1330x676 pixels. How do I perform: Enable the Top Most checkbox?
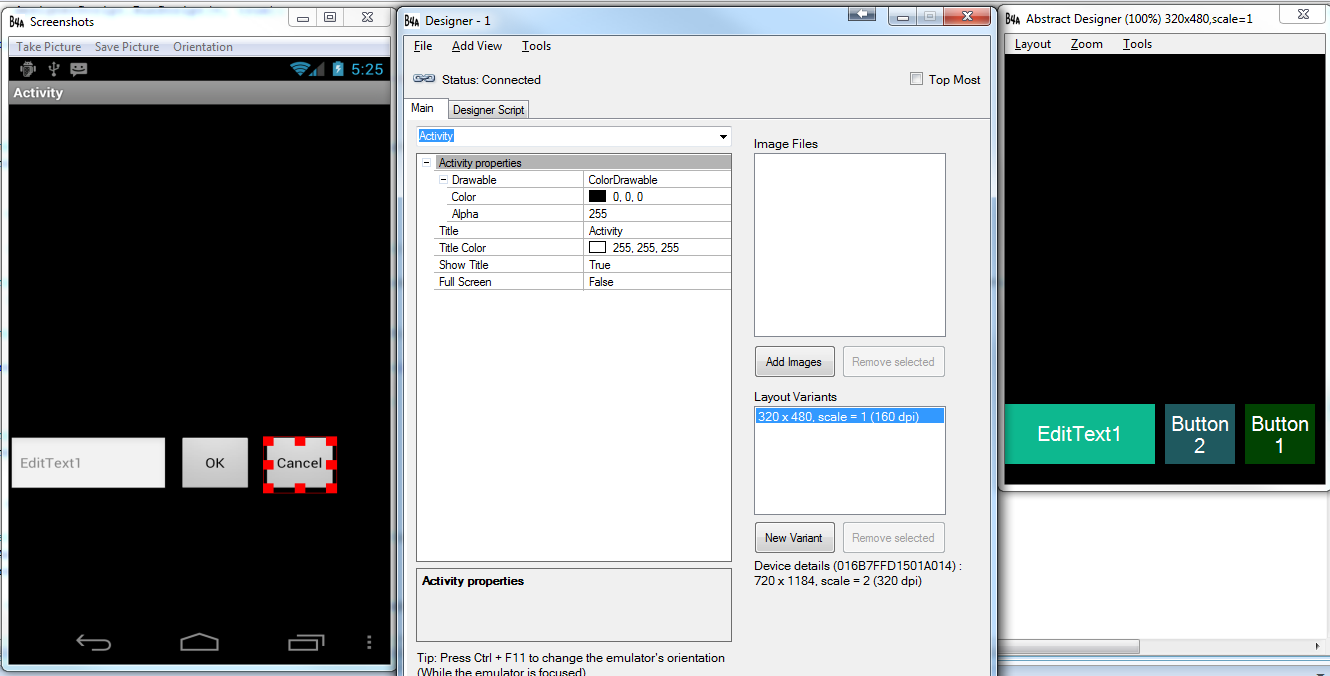[916, 78]
